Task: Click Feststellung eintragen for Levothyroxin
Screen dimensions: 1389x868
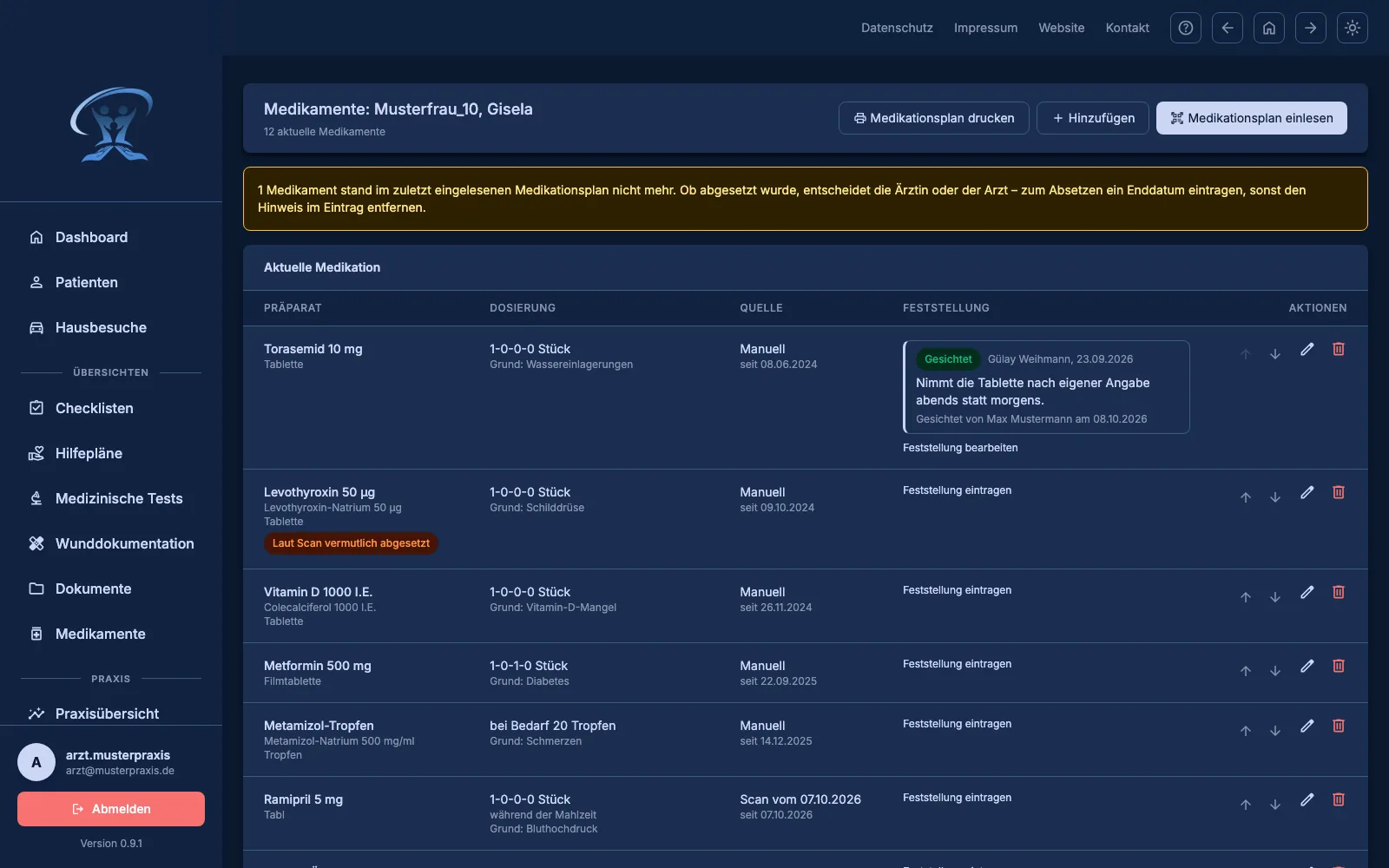Action: [x=957, y=490]
